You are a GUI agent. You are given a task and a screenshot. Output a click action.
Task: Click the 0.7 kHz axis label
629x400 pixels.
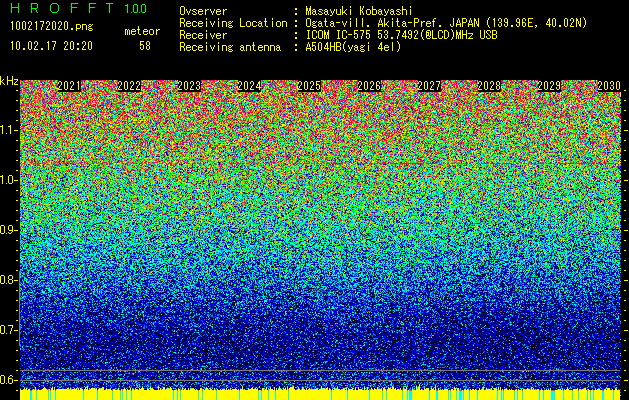click(9, 330)
